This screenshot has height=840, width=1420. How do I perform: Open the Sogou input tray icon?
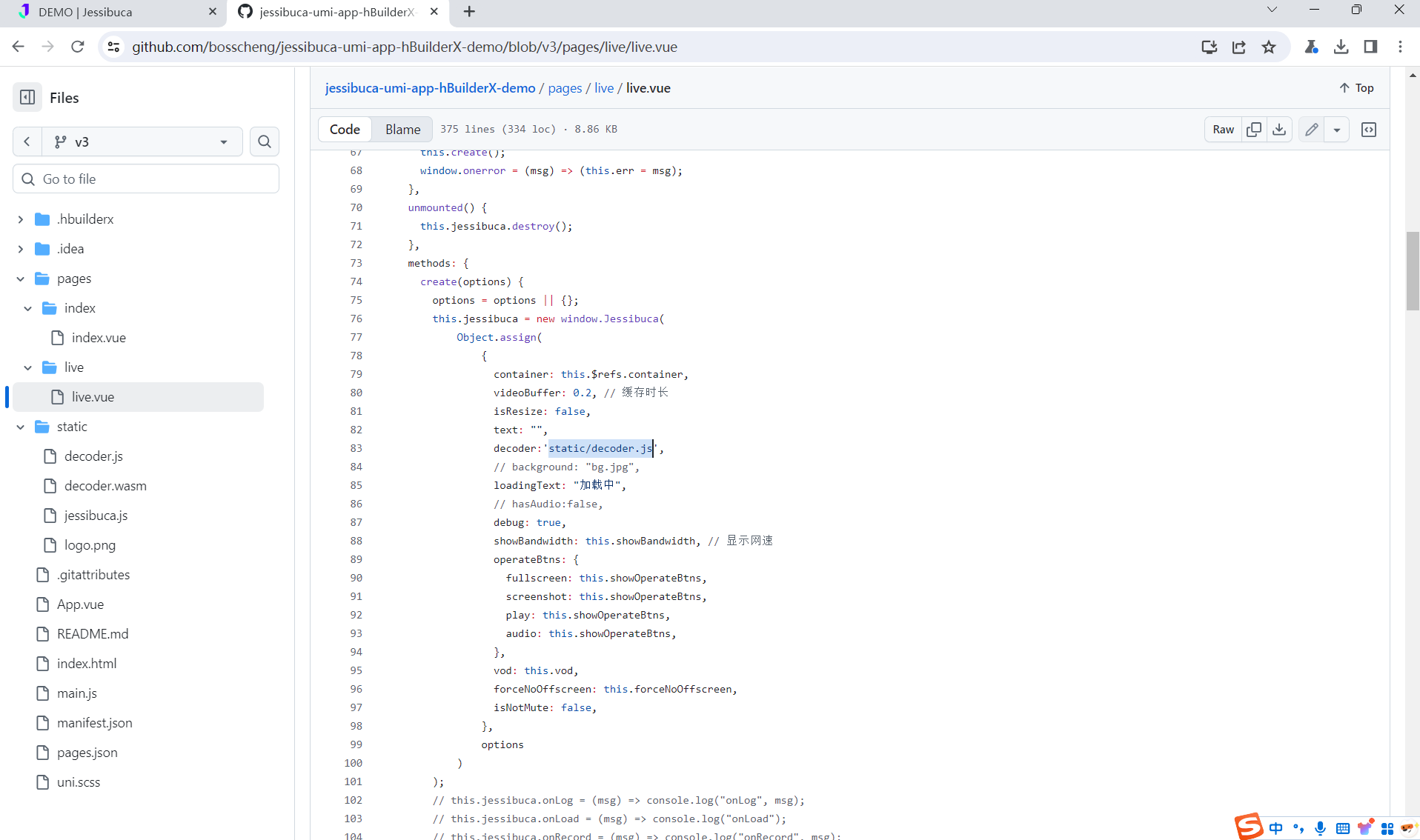point(1250,827)
